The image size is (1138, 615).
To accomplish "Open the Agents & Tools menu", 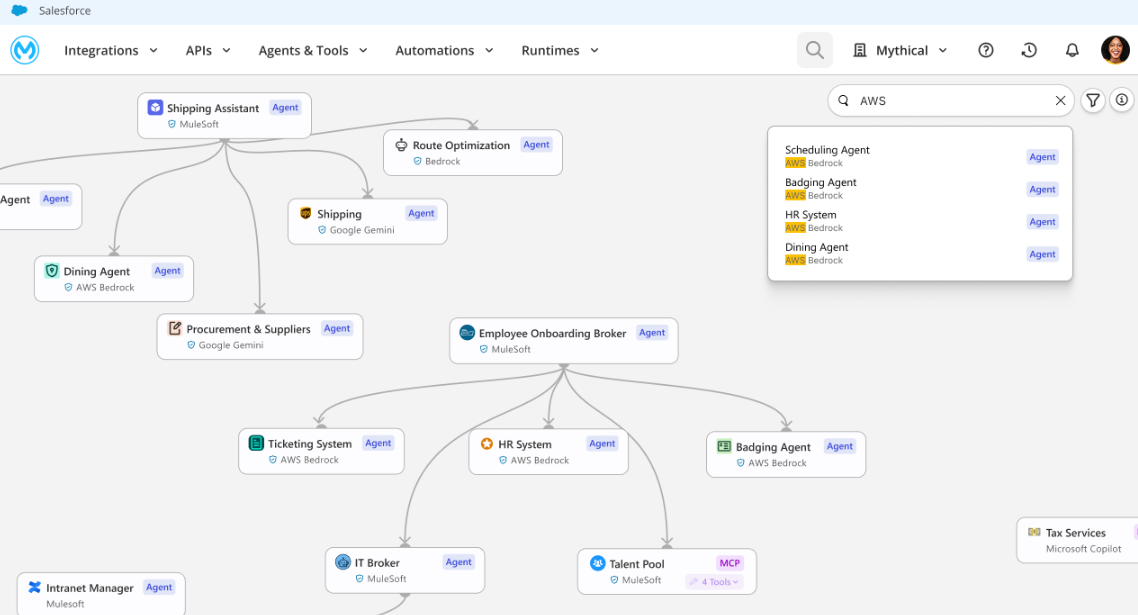I will pyautogui.click(x=313, y=50).
